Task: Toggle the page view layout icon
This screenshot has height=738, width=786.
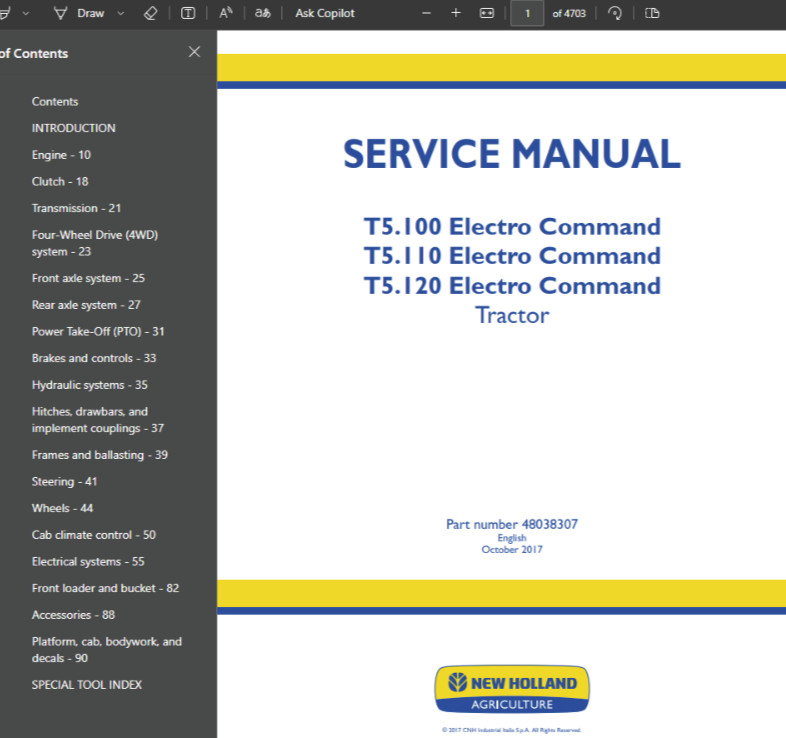Action: (x=652, y=14)
